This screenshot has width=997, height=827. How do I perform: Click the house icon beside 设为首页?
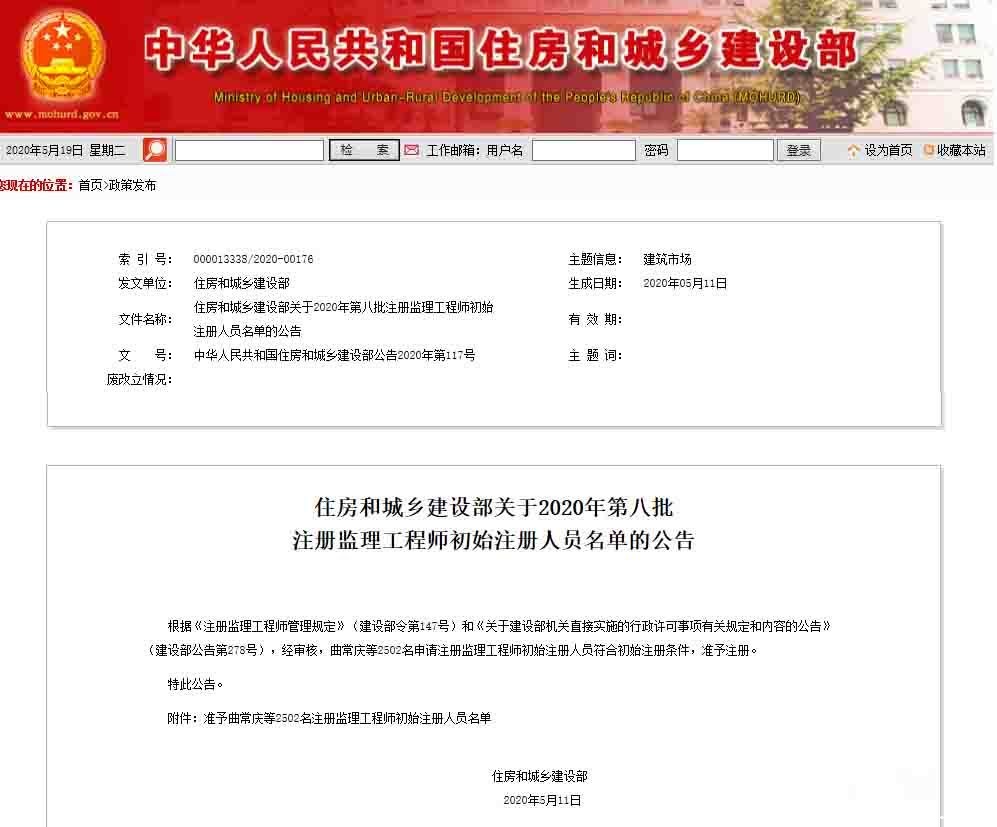[853, 151]
